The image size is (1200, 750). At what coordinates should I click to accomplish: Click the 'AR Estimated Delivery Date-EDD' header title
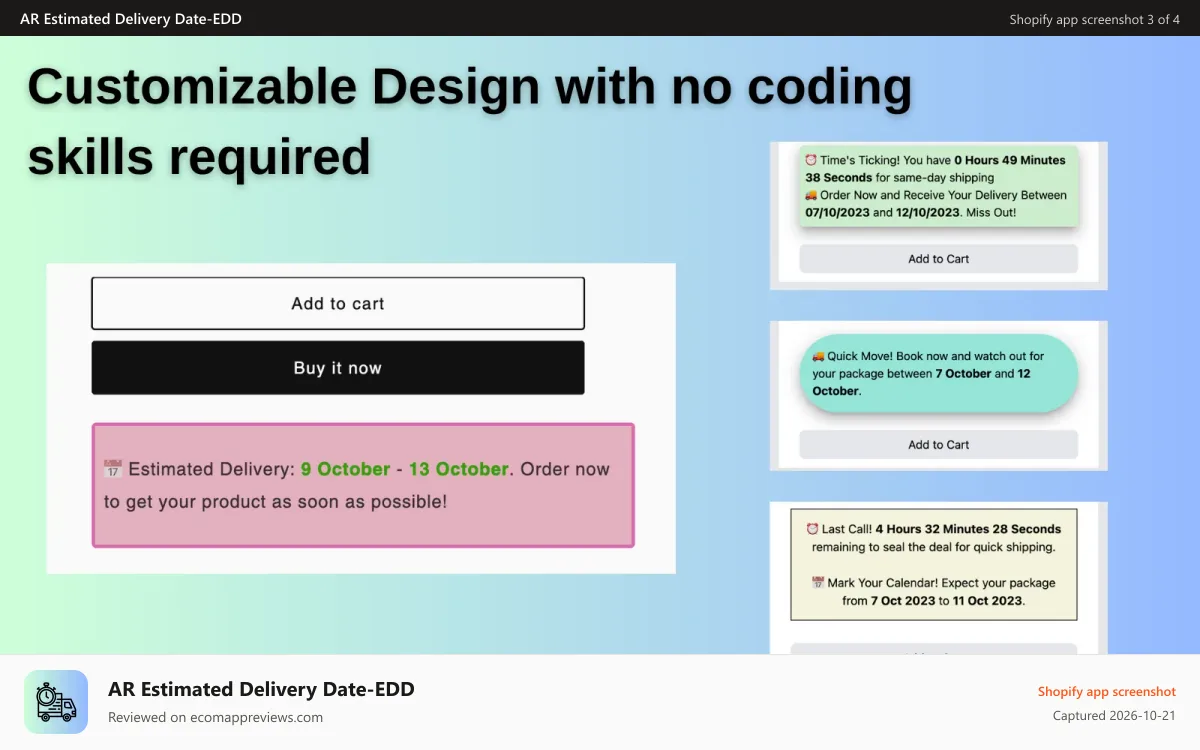(x=131, y=19)
